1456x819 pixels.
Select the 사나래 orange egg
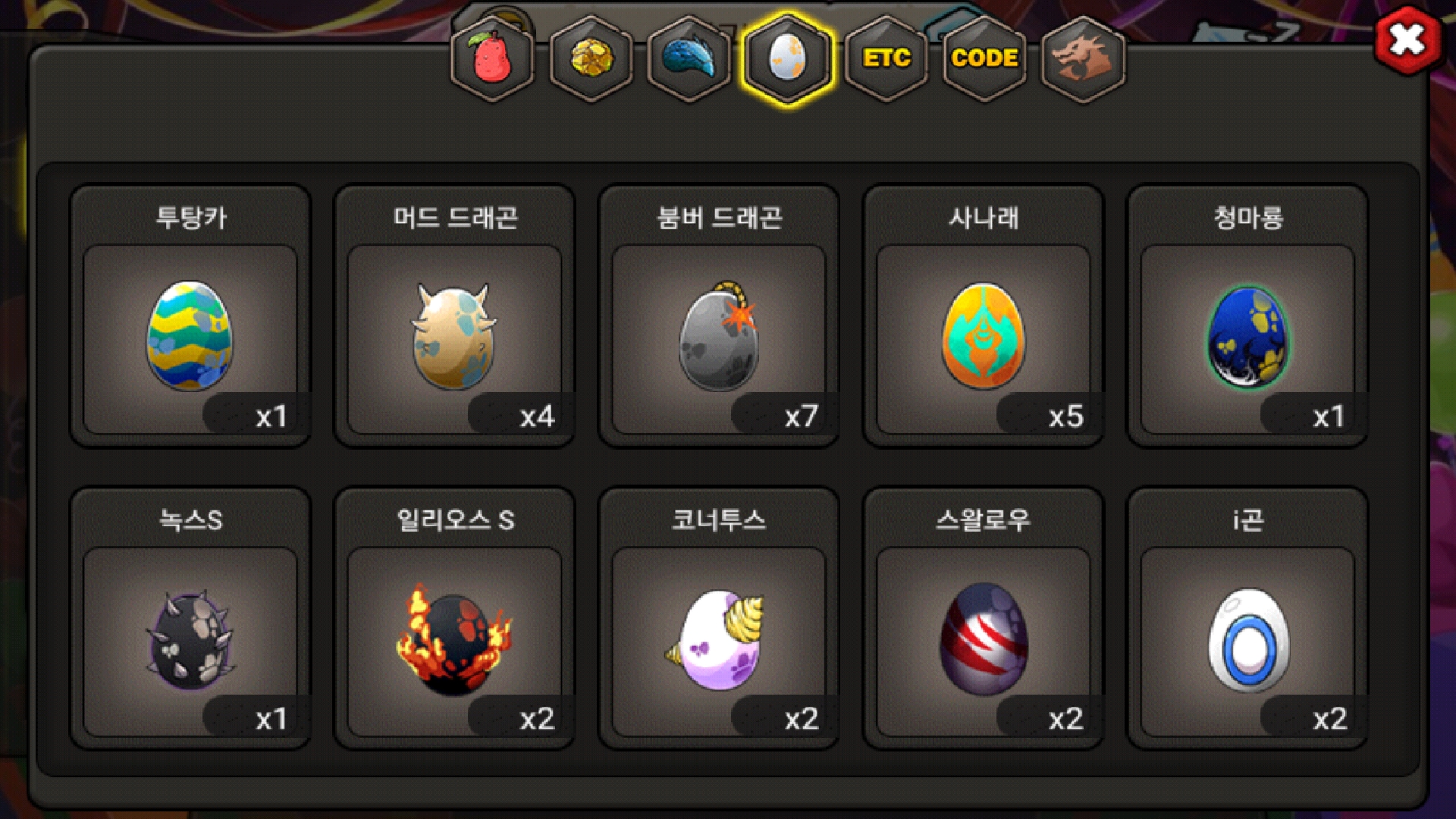pos(983,336)
